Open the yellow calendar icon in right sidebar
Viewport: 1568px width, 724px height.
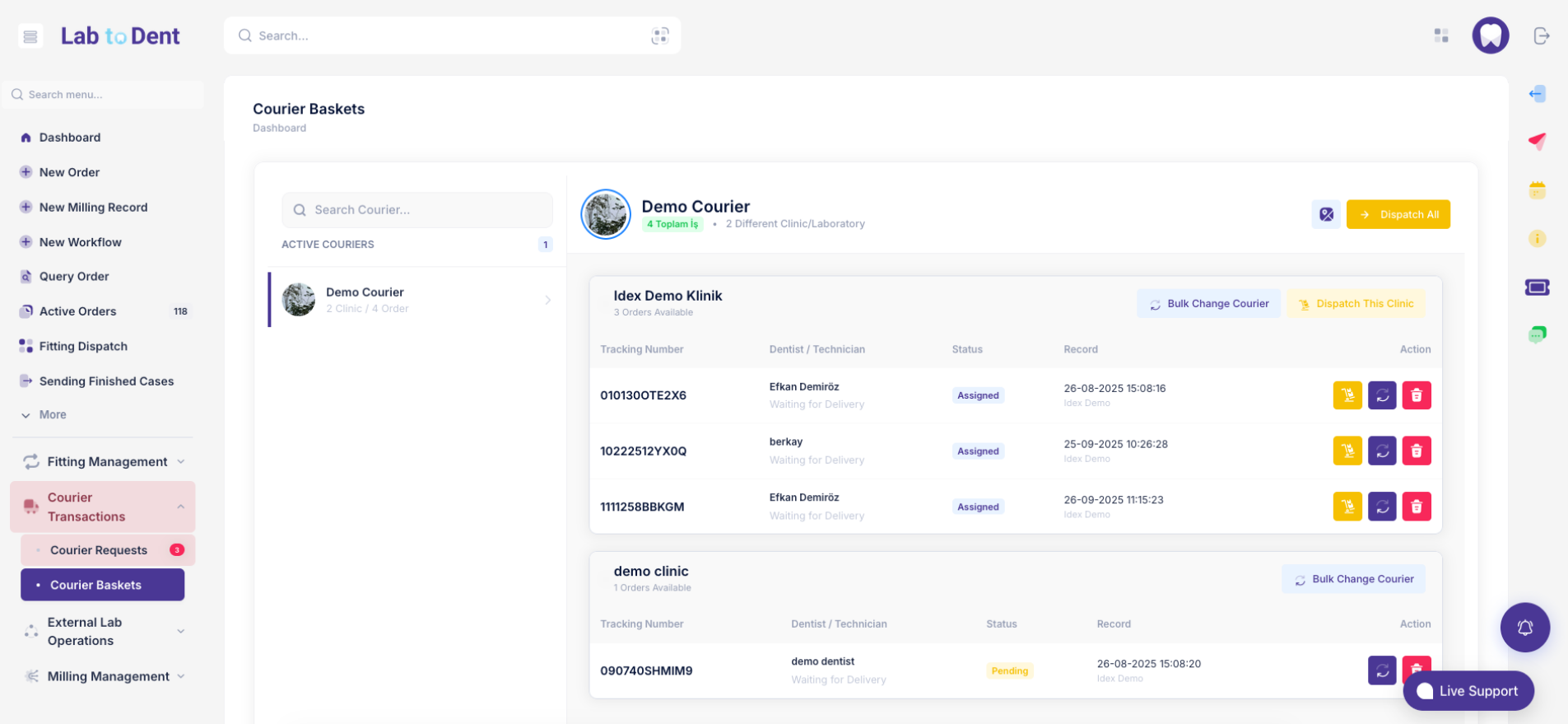[1537, 190]
